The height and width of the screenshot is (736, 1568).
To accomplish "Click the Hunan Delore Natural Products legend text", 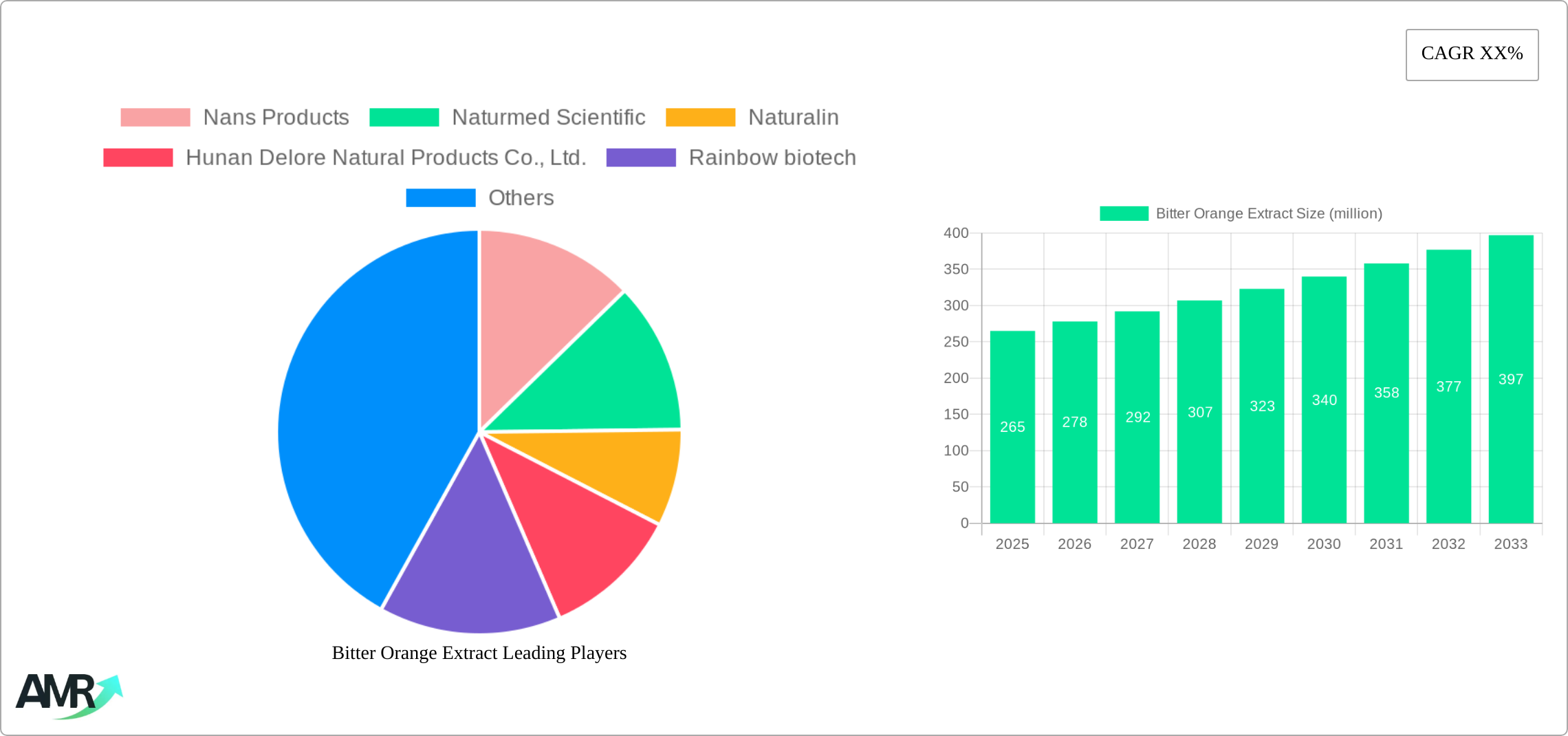I will (386, 157).
